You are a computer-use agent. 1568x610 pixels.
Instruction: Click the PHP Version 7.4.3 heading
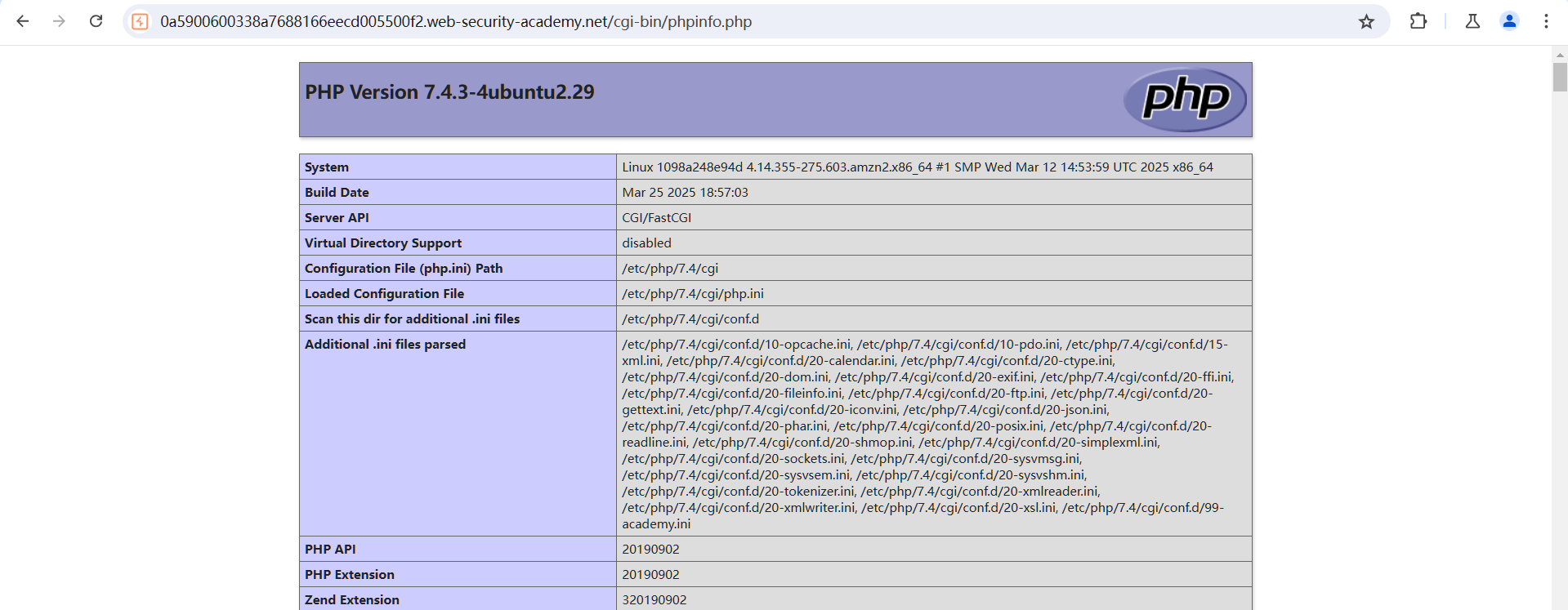point(449,92)
